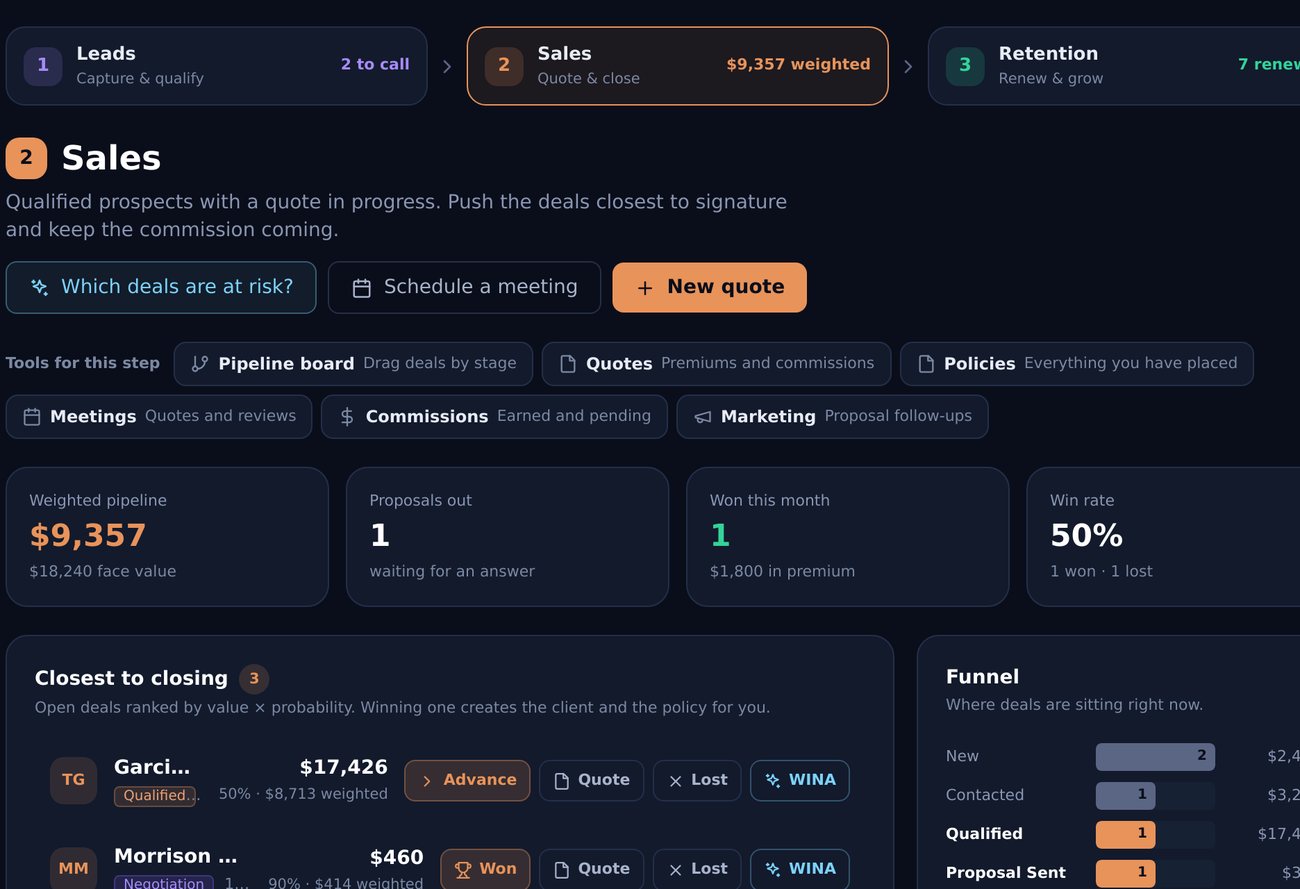Ask WINA about the Garcia deal

pyautogui.click(x=800, y=781)
